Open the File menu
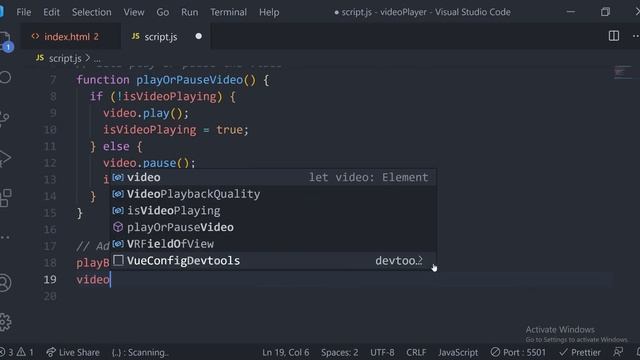The width and height of the screenshot is (640, 360). 24,12
